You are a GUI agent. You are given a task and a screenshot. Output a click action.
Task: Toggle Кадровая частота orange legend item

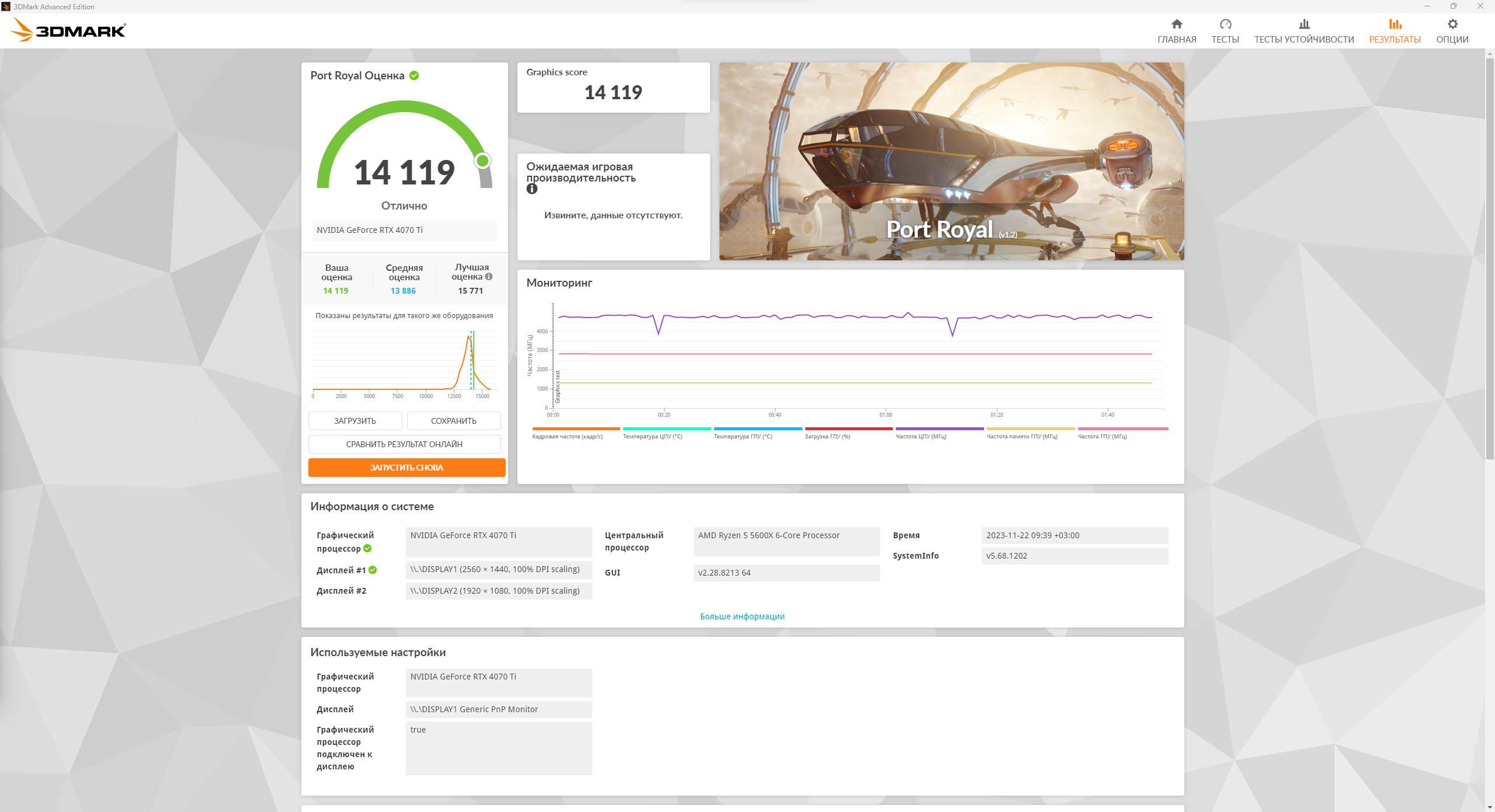(x=575, y=433)
